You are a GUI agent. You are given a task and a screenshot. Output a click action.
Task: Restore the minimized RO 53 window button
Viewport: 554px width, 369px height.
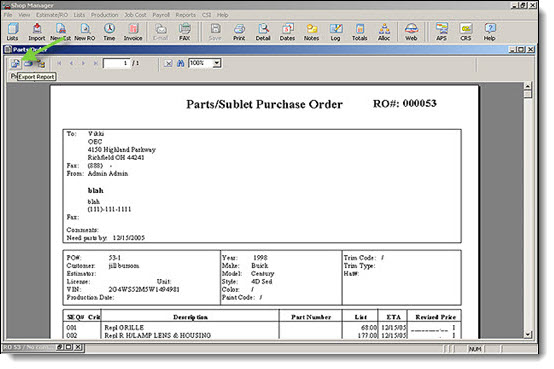click(x=60, y=347)
